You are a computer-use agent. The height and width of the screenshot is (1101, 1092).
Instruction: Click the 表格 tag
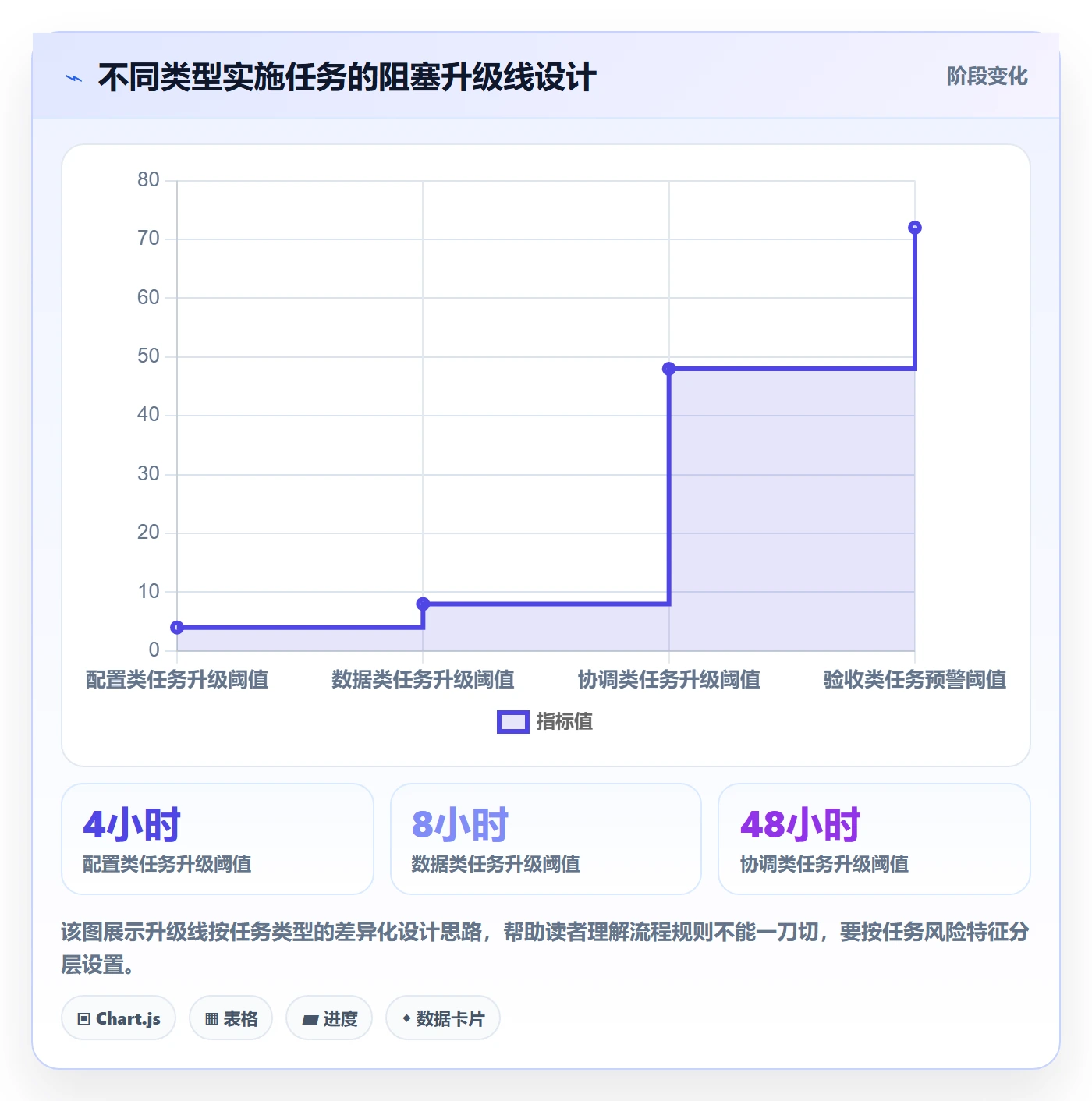click(231, 1018)
